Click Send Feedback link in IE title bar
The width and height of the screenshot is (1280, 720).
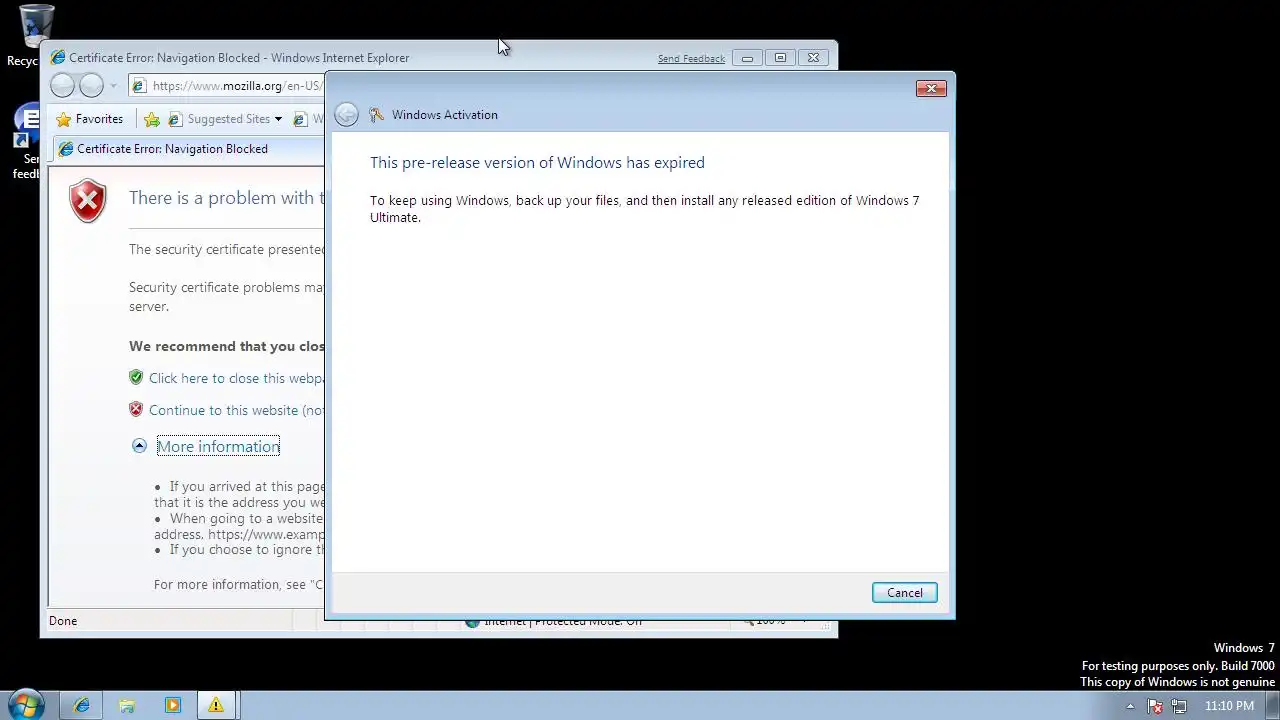point(691,59)
